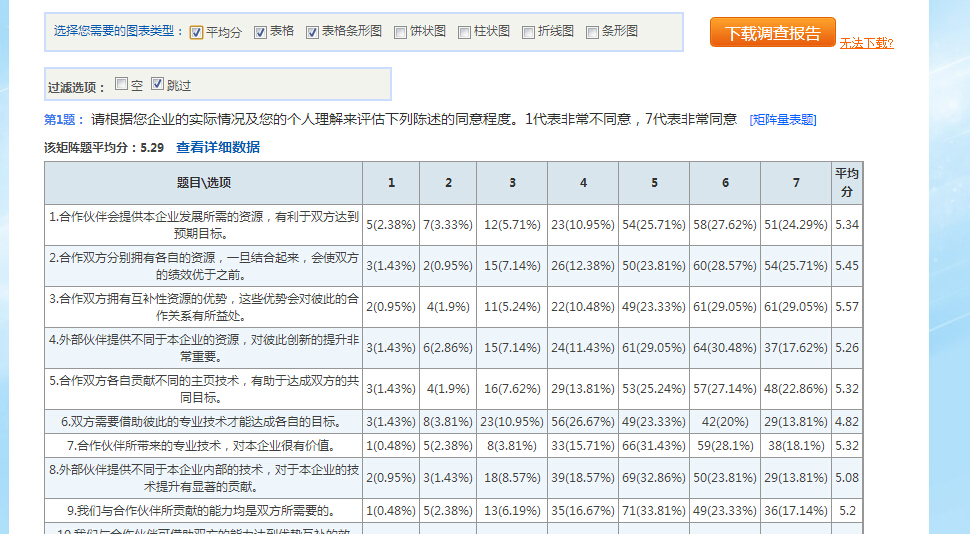Select row 7 question 合作伙伴所带来的专业技术
Screen dimensions: 970x534
click(204, 446)
